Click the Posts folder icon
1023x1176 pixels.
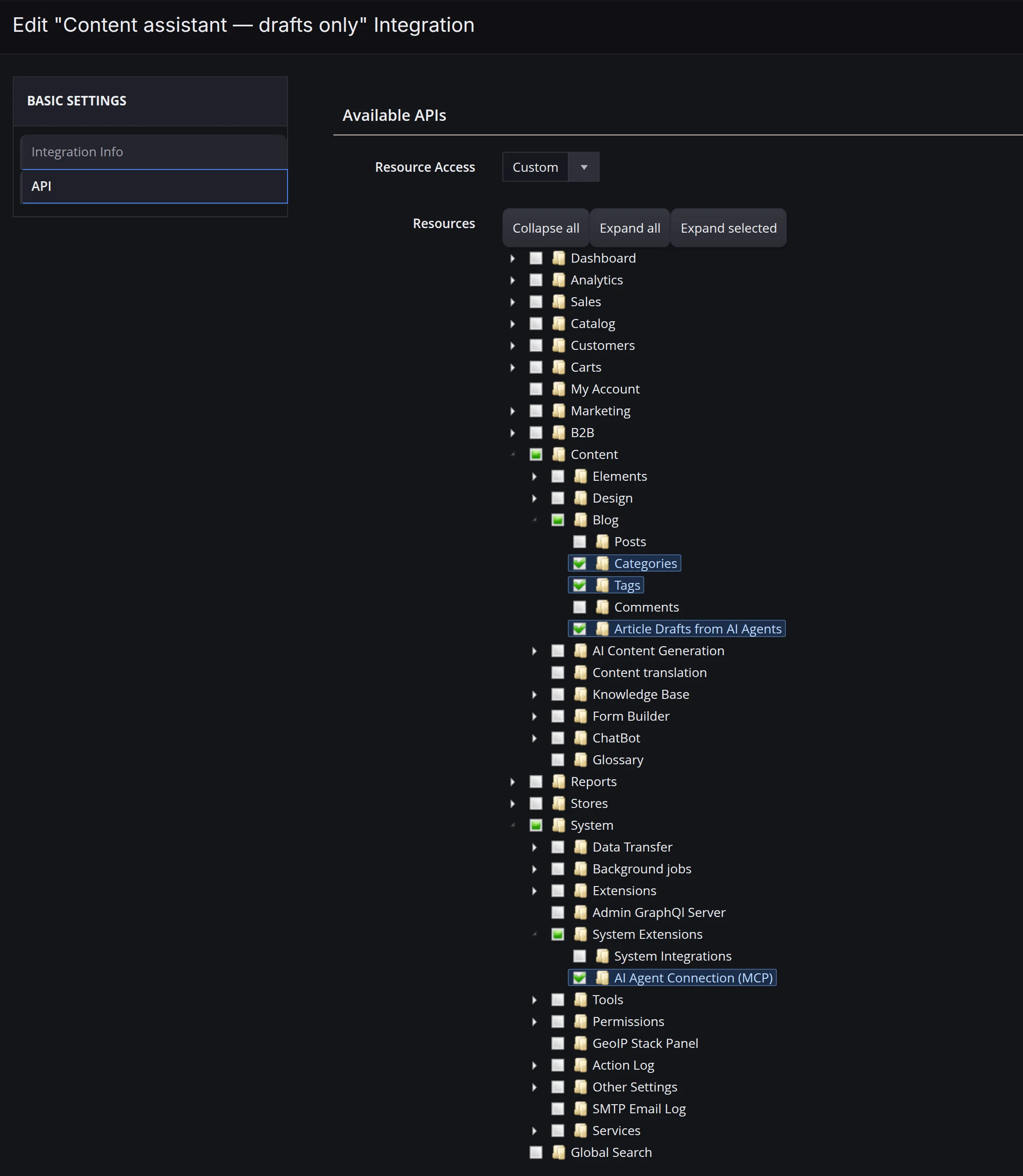tap(602, 542)
